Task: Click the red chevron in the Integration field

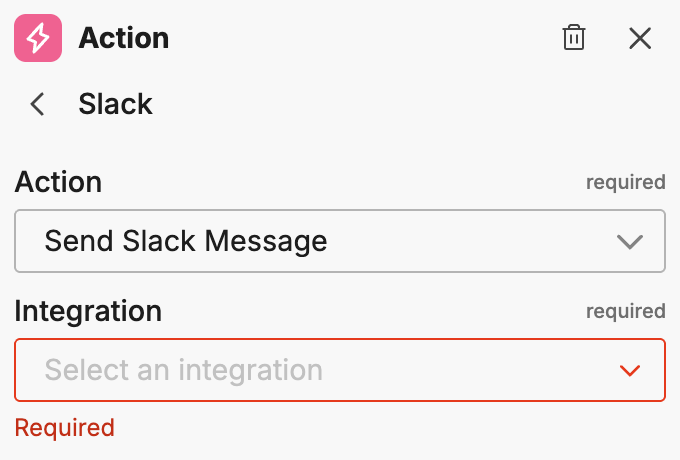Action: 629,371
